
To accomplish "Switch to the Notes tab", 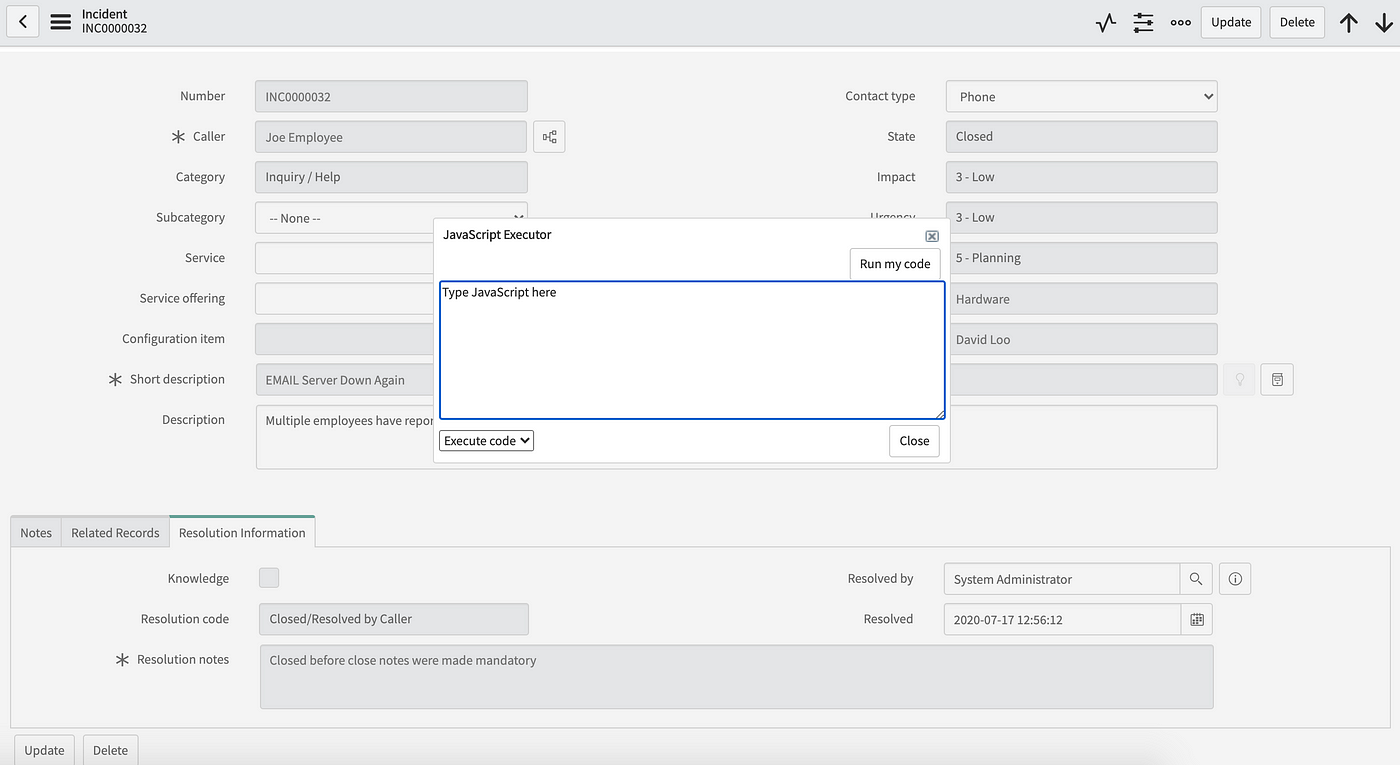I will click(x=36, y=533).
